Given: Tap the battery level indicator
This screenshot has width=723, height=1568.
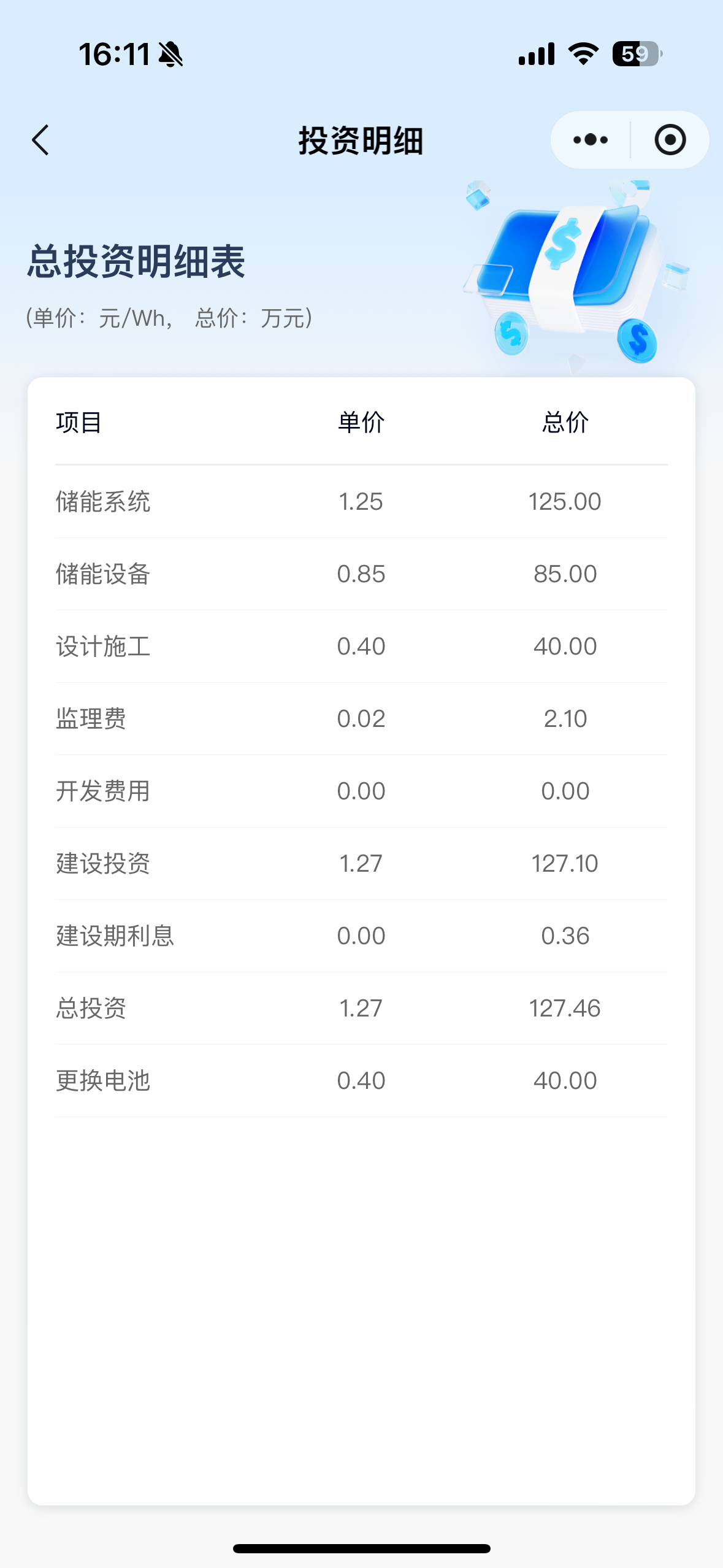Looking at the screenshot, I should pos(637,54).
